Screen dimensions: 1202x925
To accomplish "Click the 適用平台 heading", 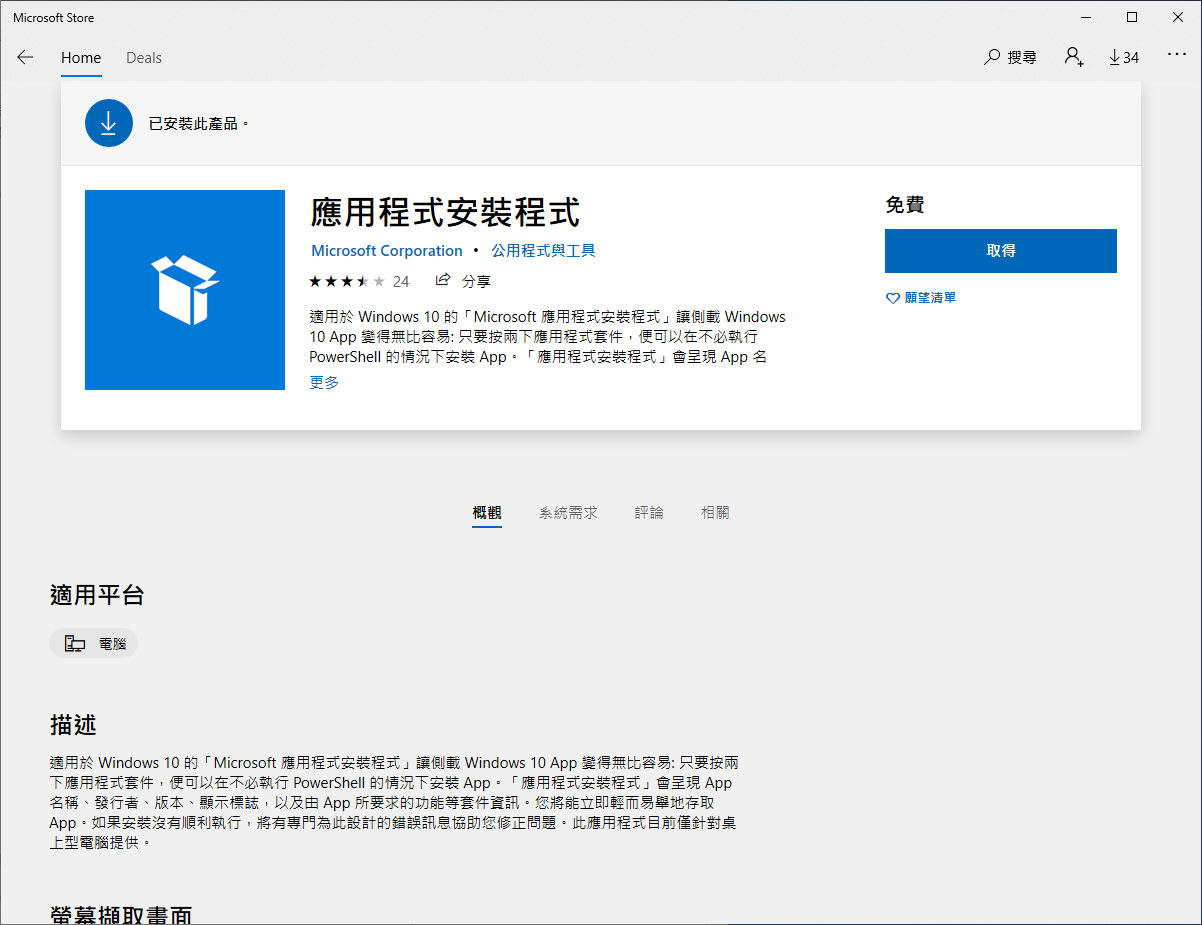I will (97, 596).
